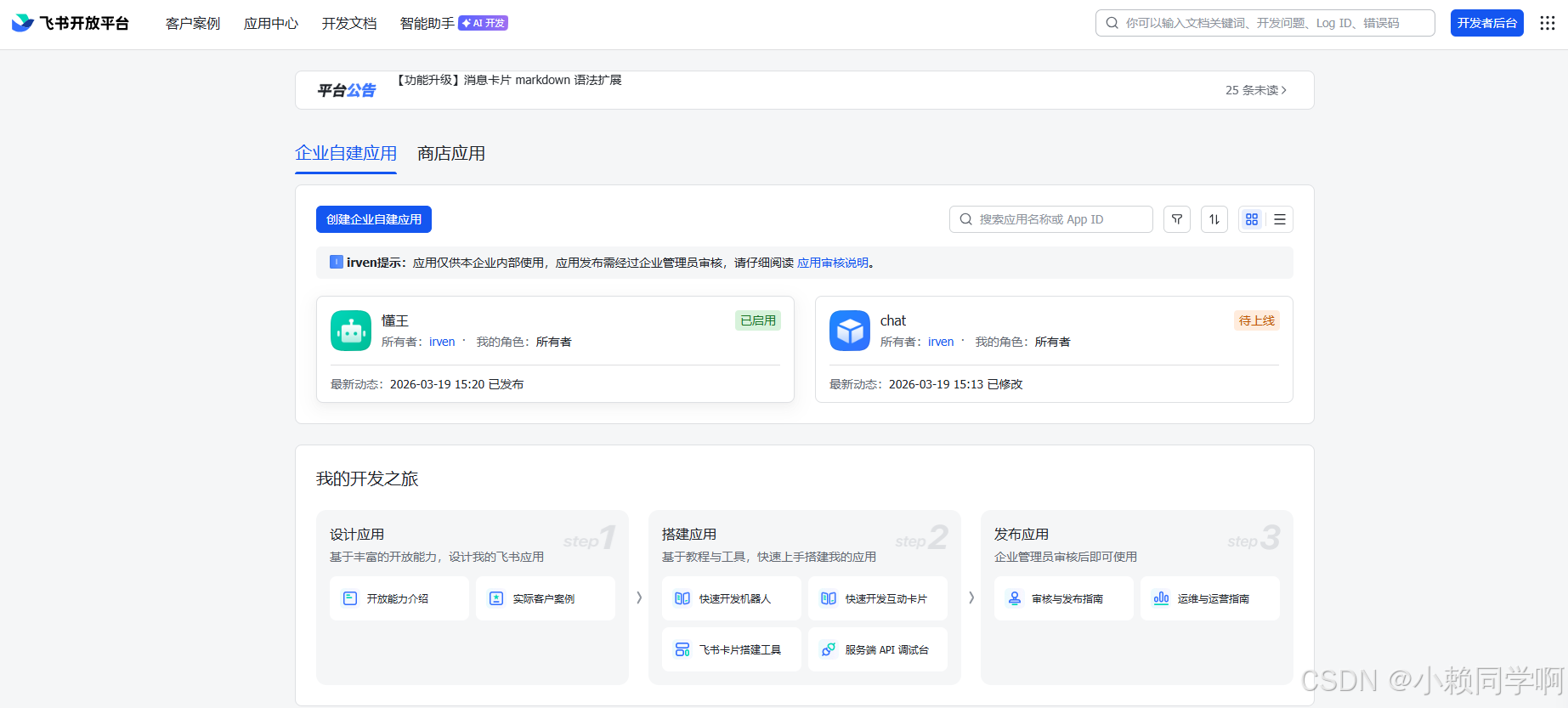Open 开发文档 menu
This screenshot has height=708, width=1568.
pyautogui.click(x=349, y=23)
